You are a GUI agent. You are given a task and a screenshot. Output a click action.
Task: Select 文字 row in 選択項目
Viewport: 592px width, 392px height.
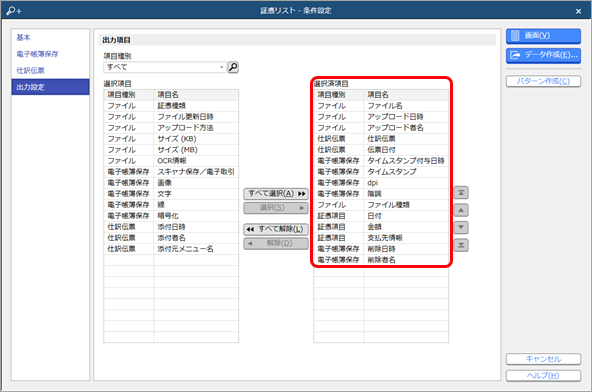click(171, 194)
